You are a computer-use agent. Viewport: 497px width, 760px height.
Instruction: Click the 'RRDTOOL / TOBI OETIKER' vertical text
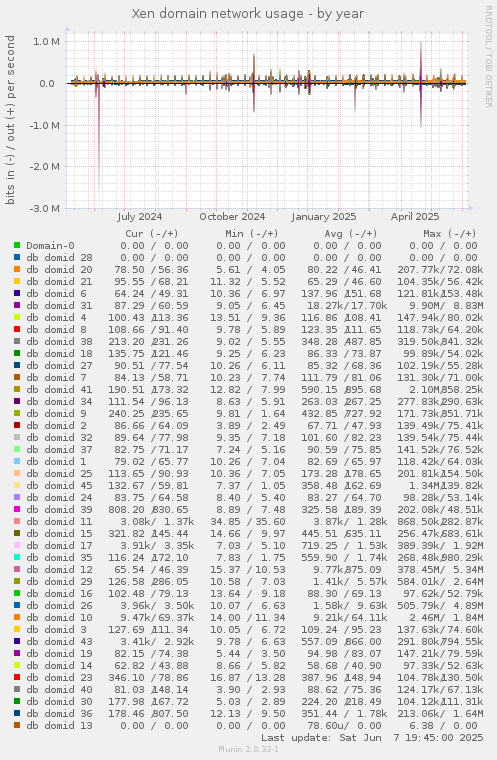click(x=488, y=57)
